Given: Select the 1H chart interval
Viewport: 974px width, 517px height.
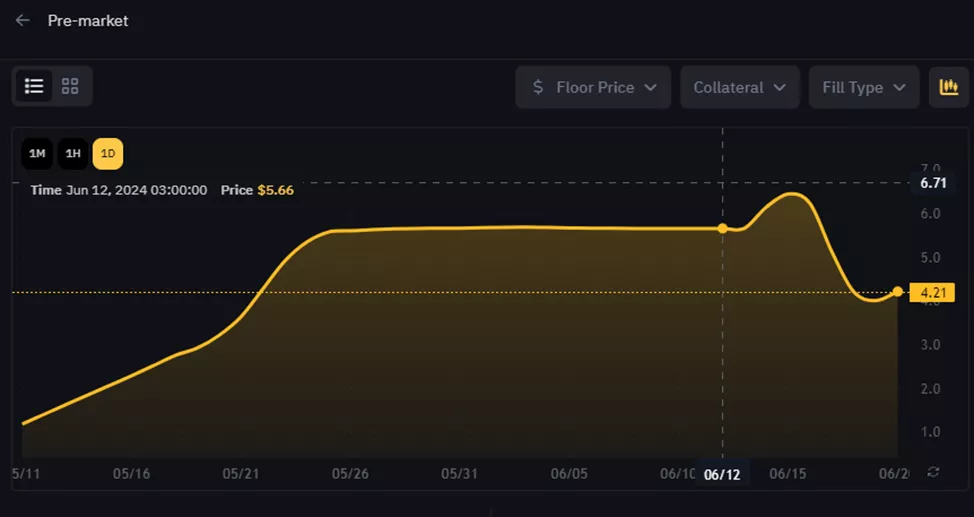Looking at the screenshot, I should coord(73,154).
